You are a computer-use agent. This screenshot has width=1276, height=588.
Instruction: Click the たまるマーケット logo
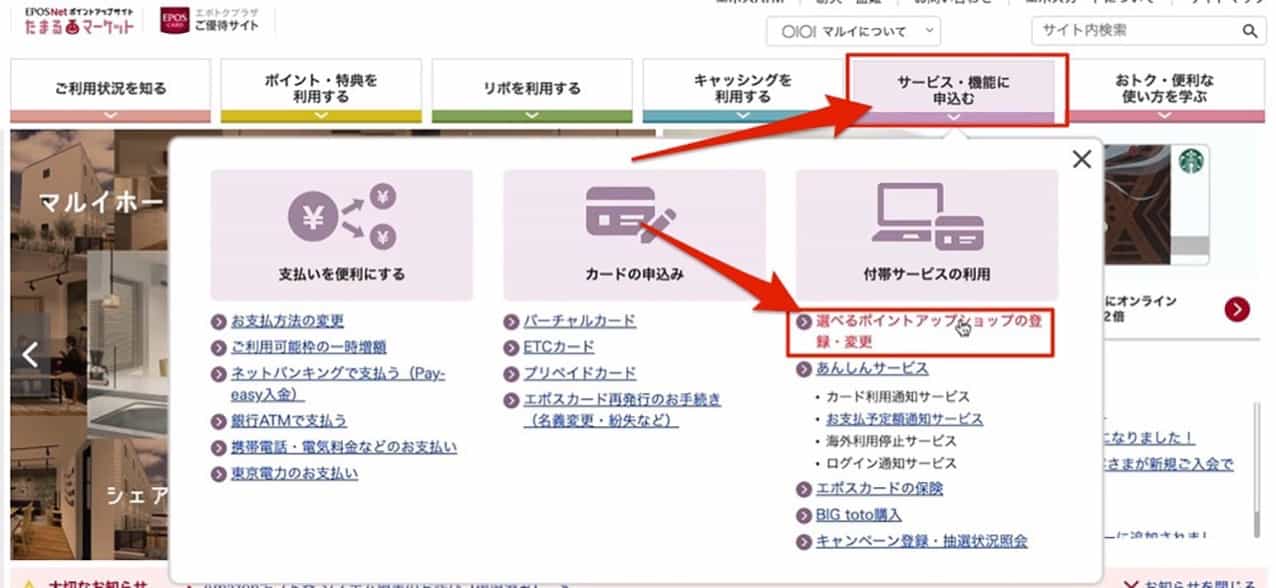(79, 20)
